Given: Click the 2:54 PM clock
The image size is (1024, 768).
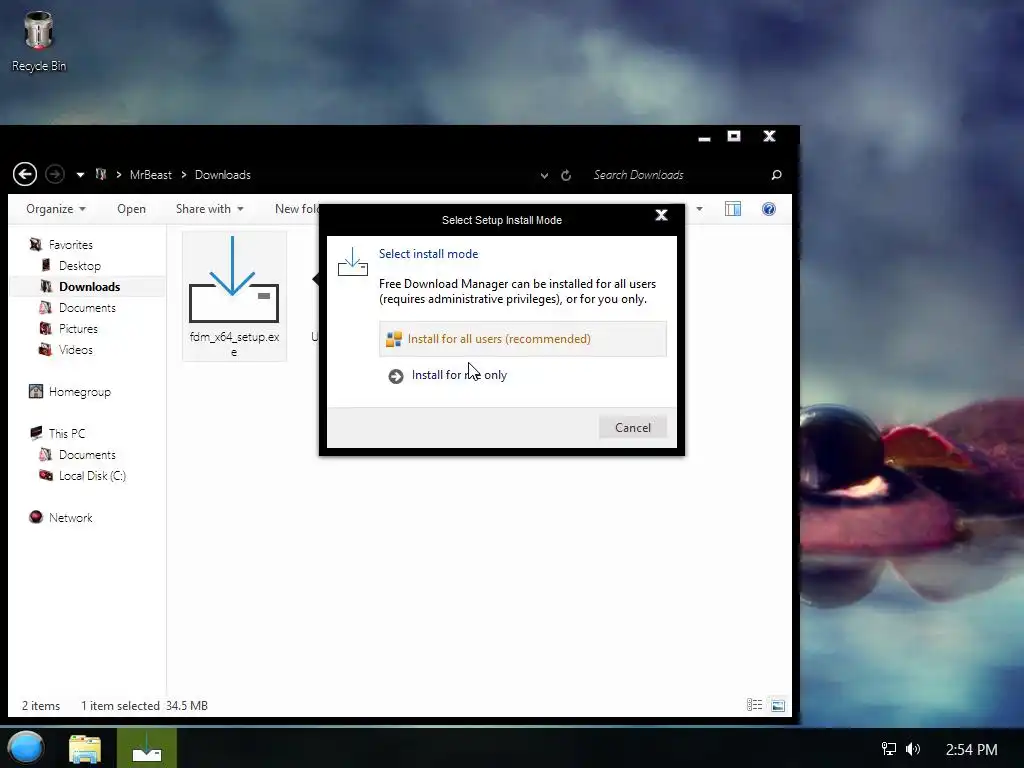Looking at the screenshot, I should pos(972,750).
